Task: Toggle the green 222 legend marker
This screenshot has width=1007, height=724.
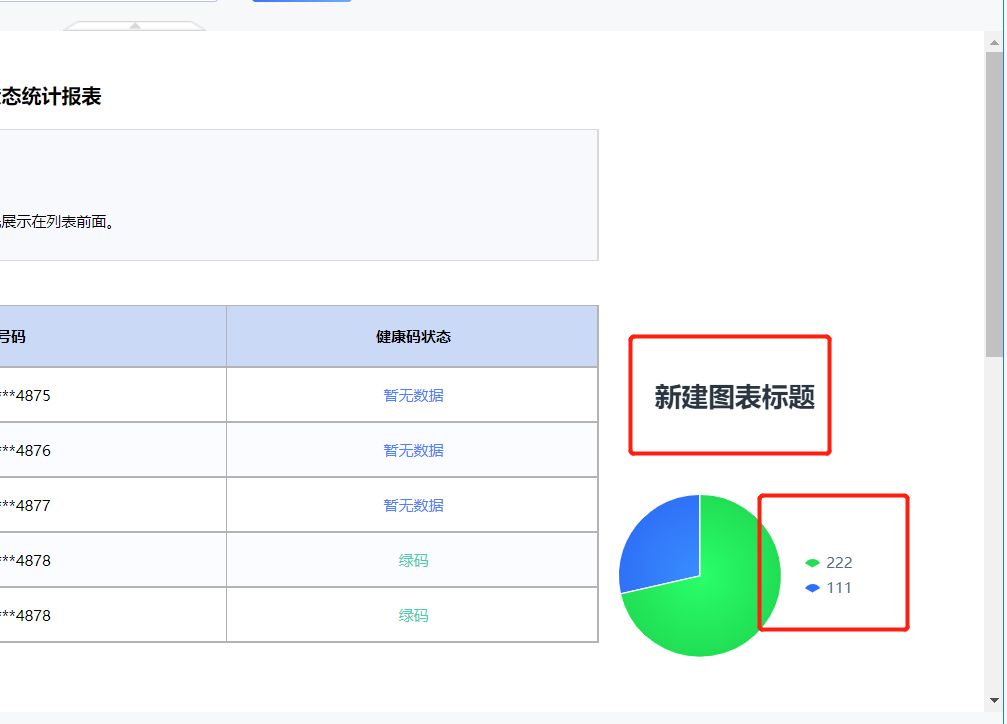Action: click(812, 563)
